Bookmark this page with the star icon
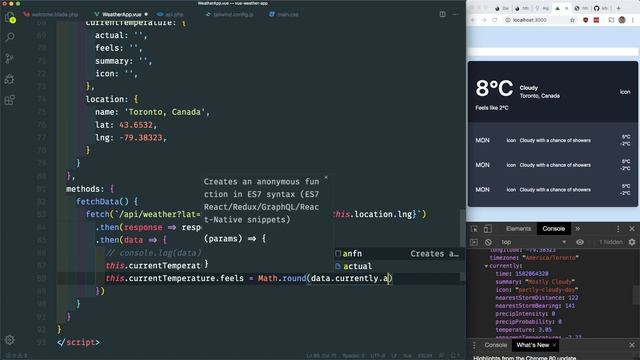640x360 pixels. (x=572, y=20)
